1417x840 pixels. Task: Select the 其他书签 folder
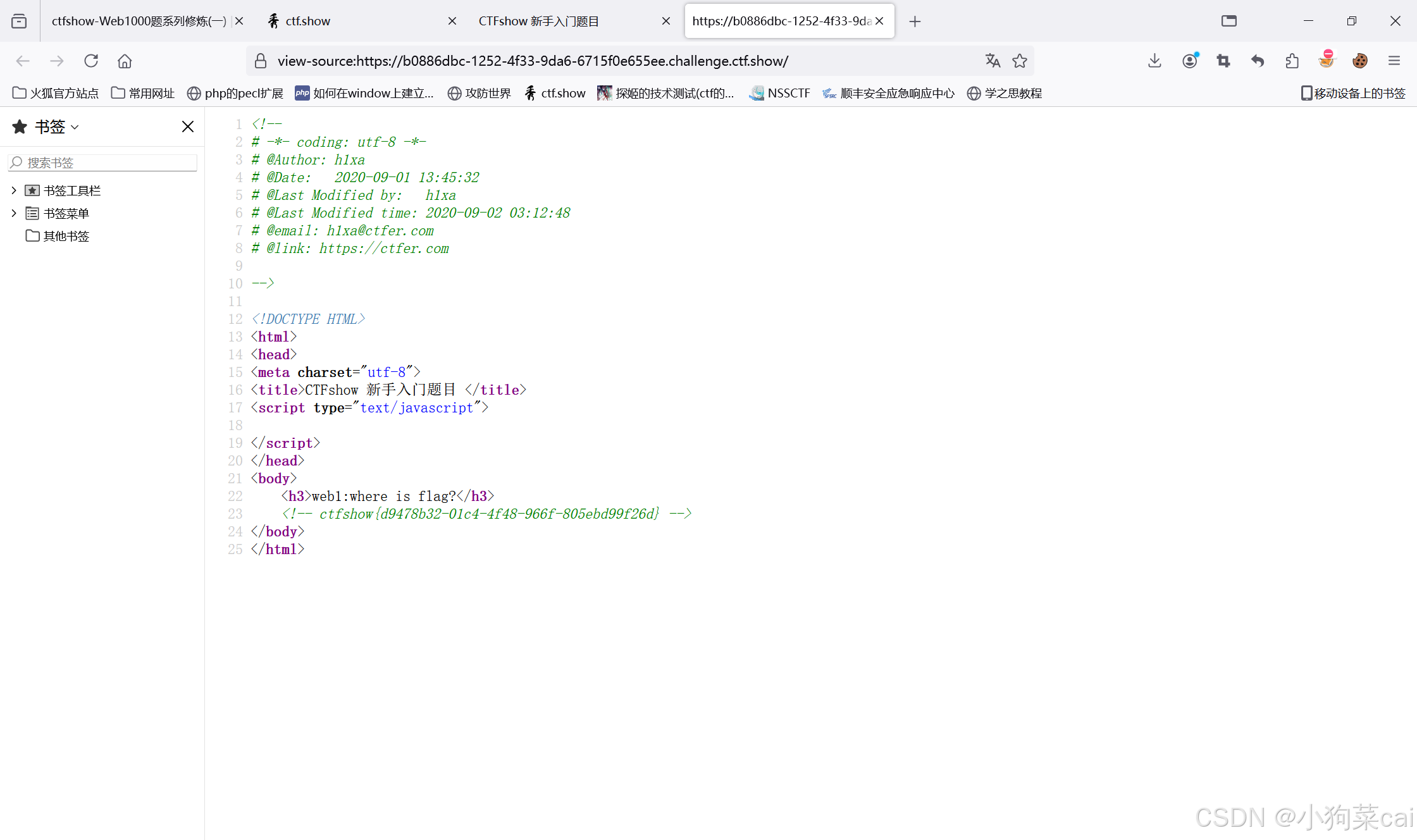tap(66, 236)
